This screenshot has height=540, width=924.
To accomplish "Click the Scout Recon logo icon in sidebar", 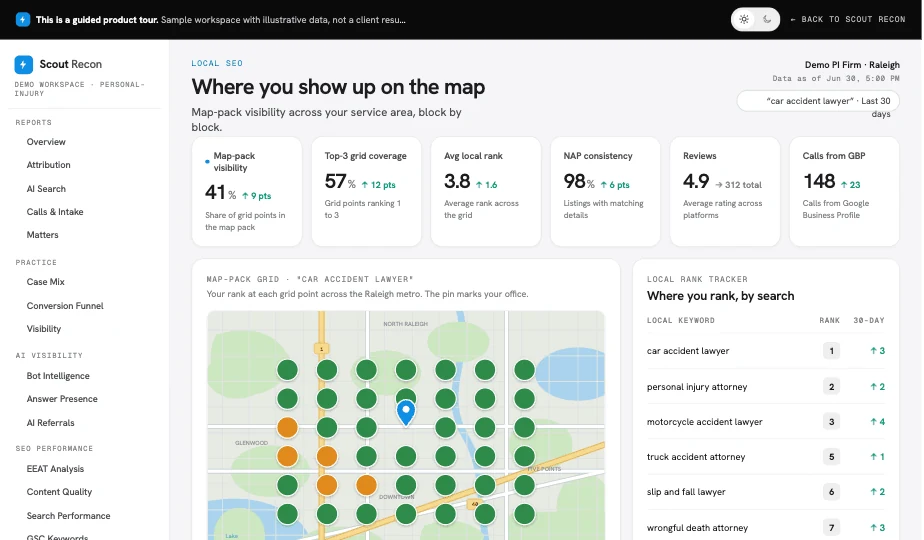I will coord(24,64).
